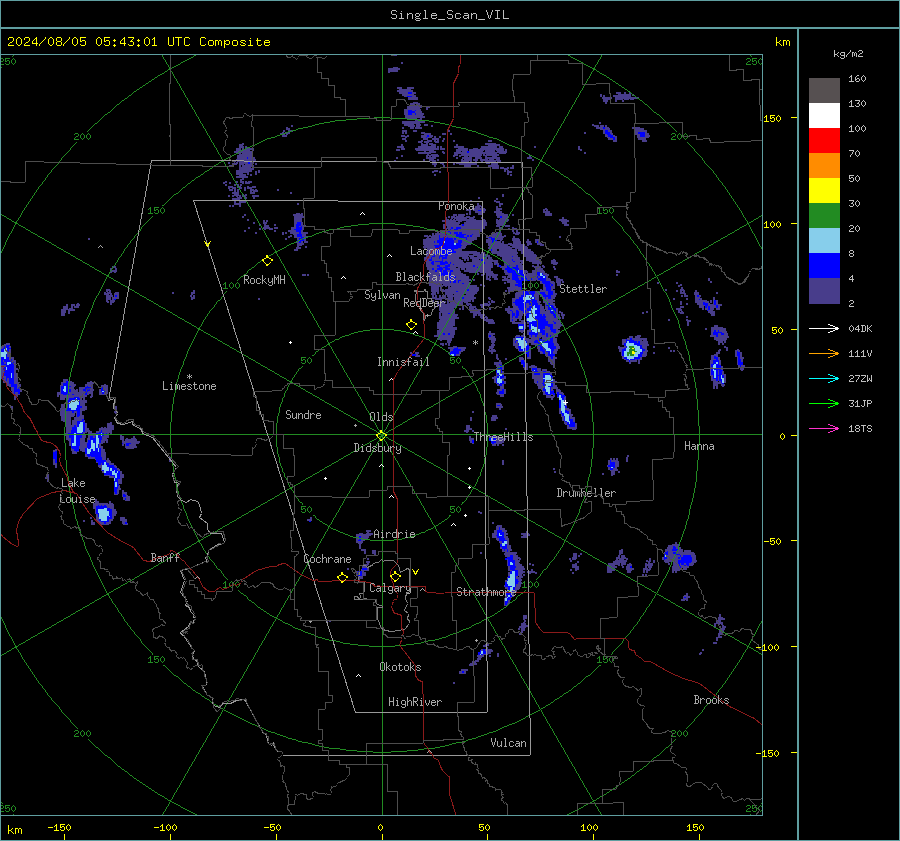Click the RedDeer label

click(424, 303)
